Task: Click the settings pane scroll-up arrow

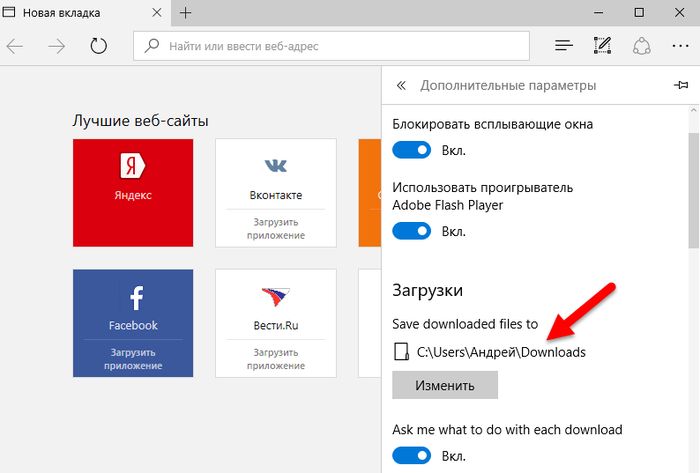Action: (x=693, y=110)
